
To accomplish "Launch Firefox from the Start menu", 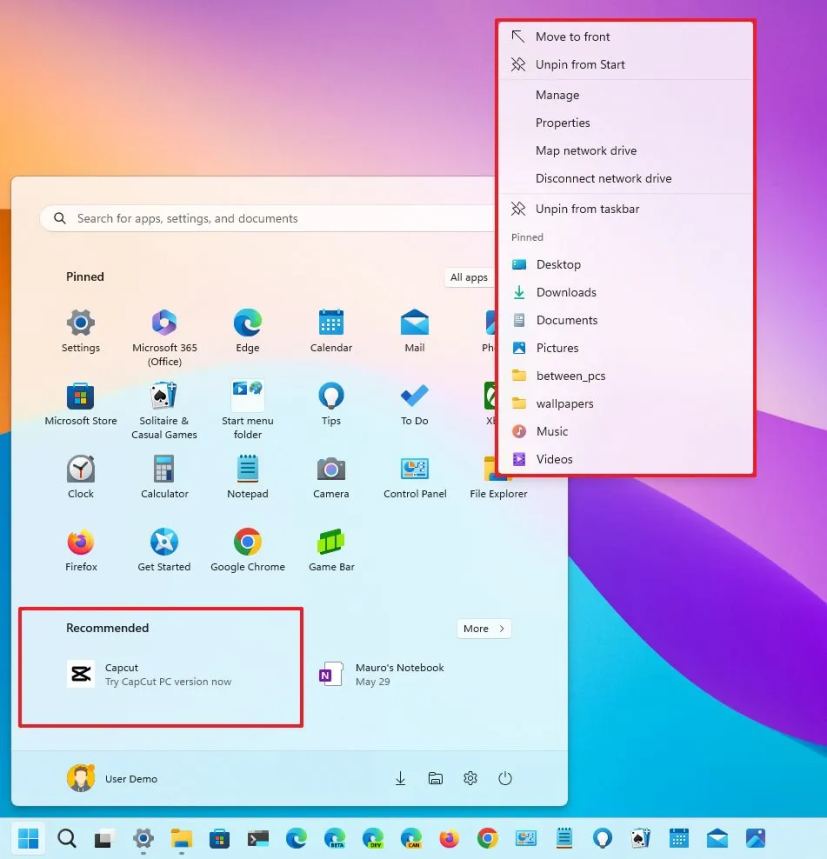I will 81,550.
